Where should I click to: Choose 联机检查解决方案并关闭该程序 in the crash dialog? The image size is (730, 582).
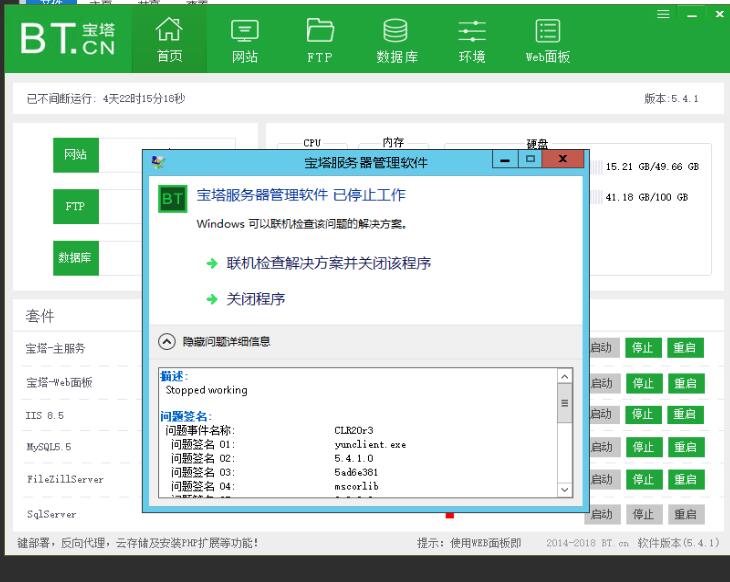(329, 264)
